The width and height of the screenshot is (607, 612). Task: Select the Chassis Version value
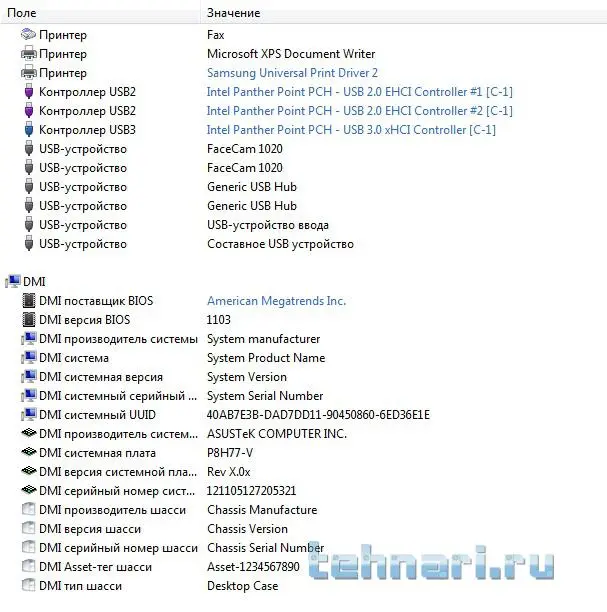tap(247, 529)
